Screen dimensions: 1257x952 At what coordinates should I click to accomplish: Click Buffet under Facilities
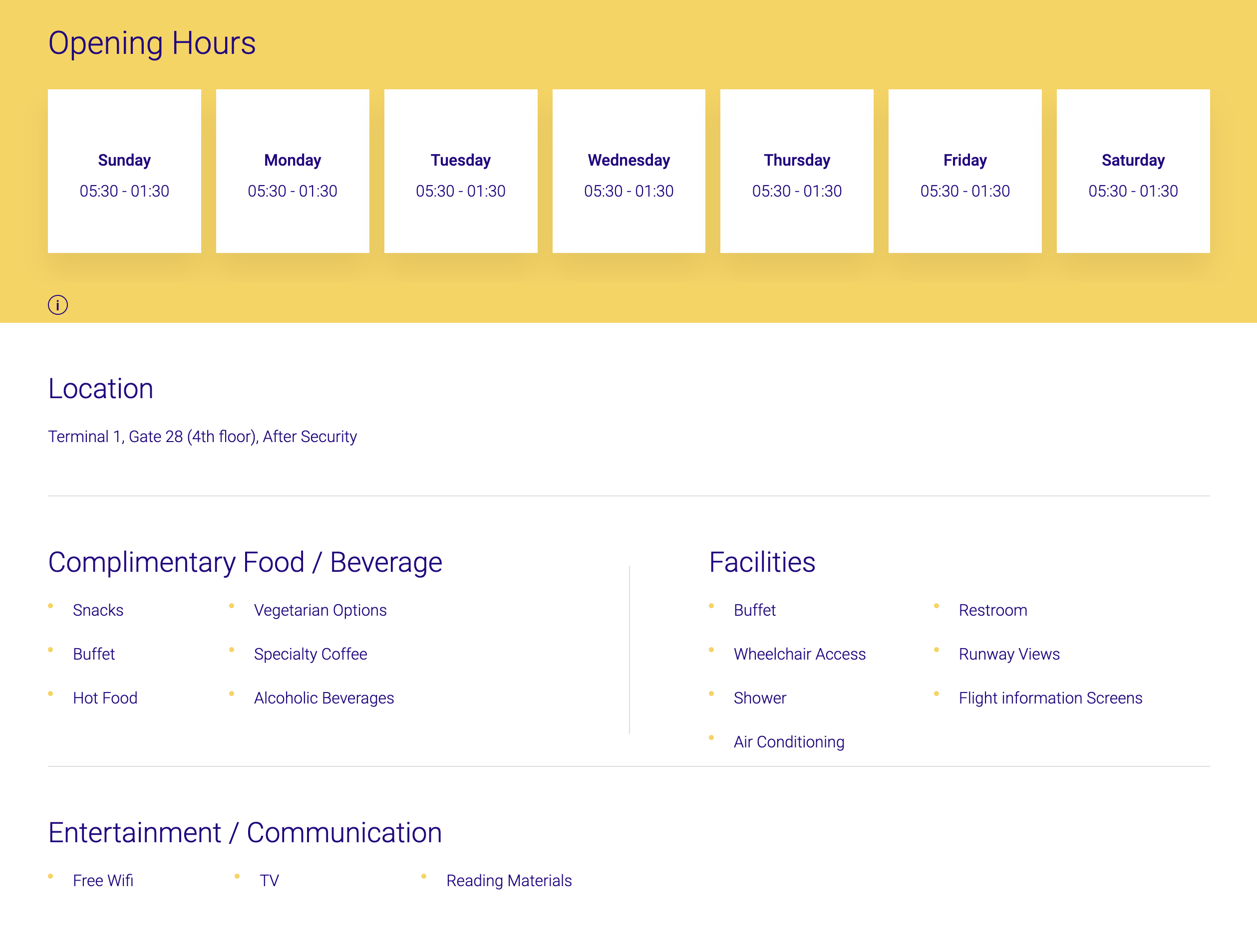click(x=755, y=610)
